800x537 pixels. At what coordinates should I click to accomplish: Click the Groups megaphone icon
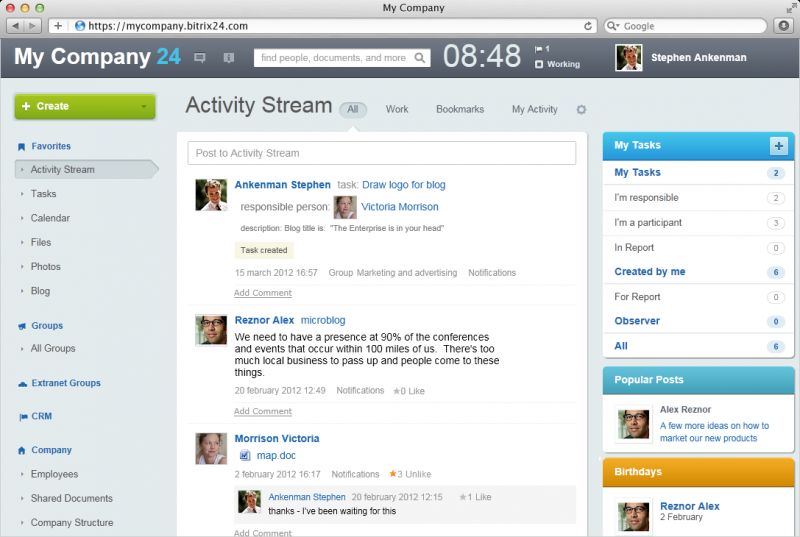[x=22, y=326]
